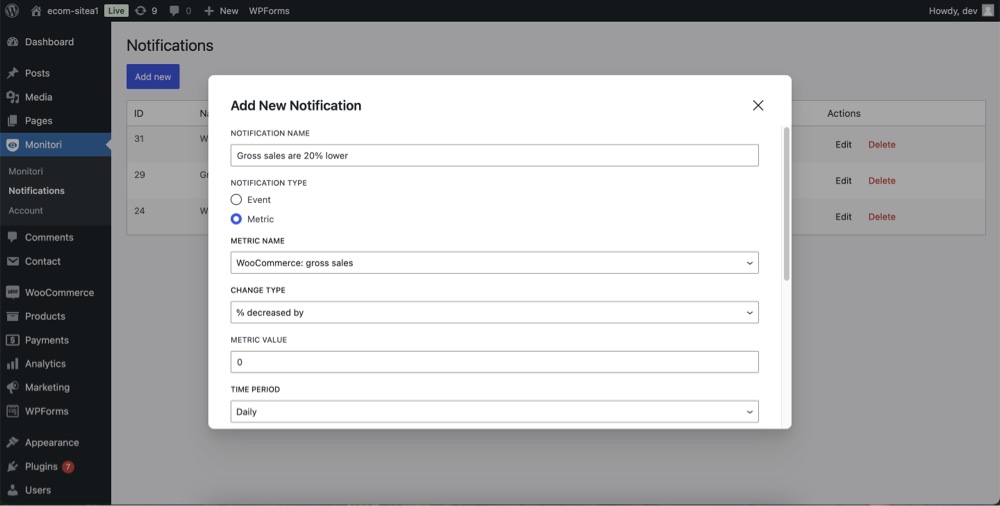Viewport: 1000px width, 506px height.
Task: Click the Marketing megaphone icon
Action: [x=12, y=387]
